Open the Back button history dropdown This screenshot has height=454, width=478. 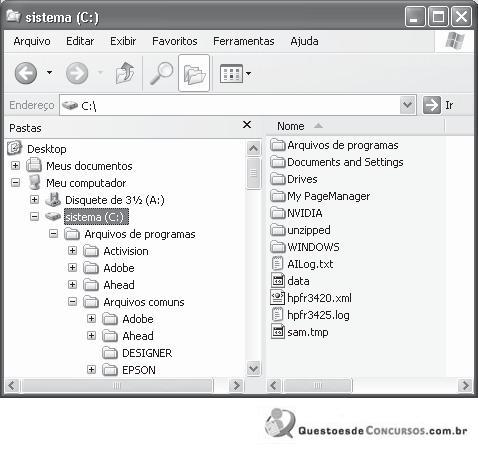click(x=49, y=72)
